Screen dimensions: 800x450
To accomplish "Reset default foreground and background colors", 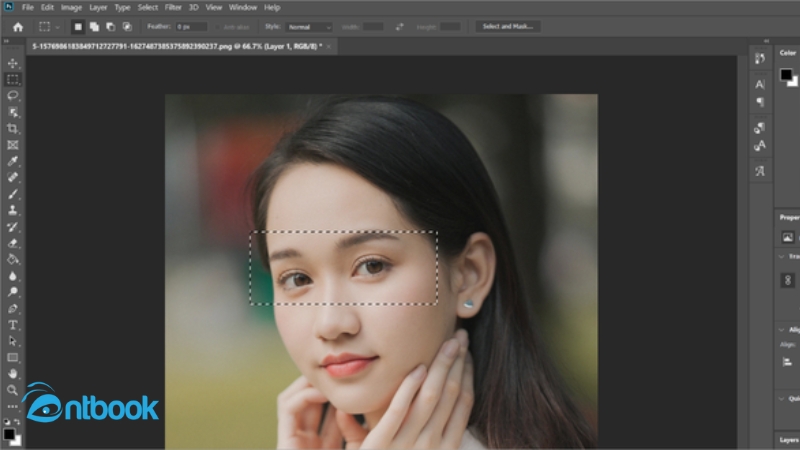I will tap(7, 422).
